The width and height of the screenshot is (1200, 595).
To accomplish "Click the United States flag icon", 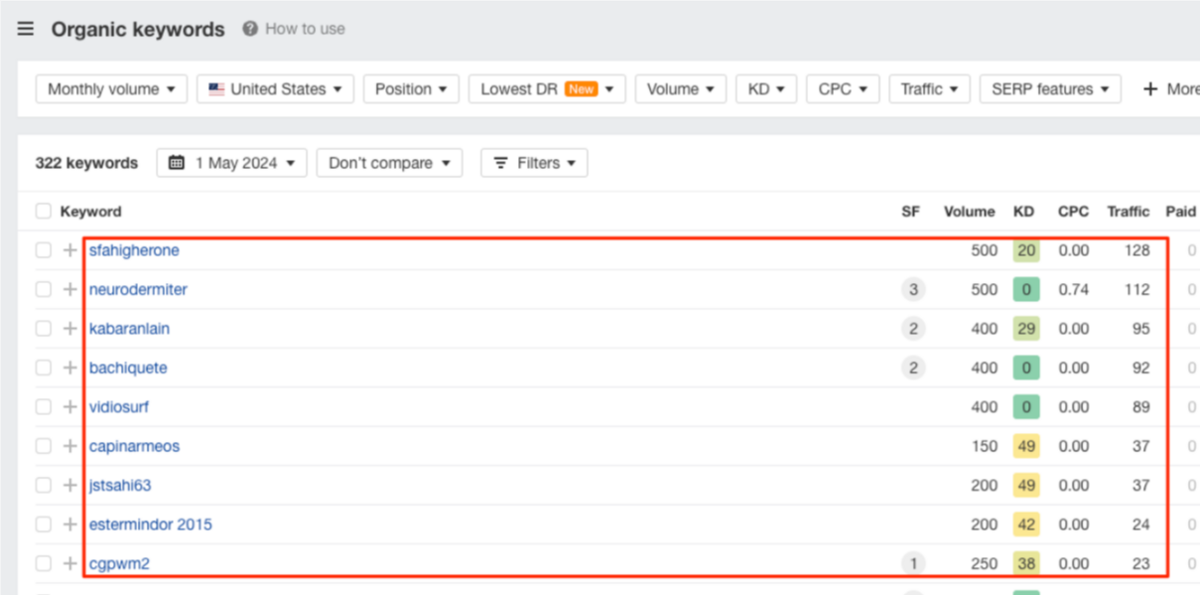I will coord(216,88).
